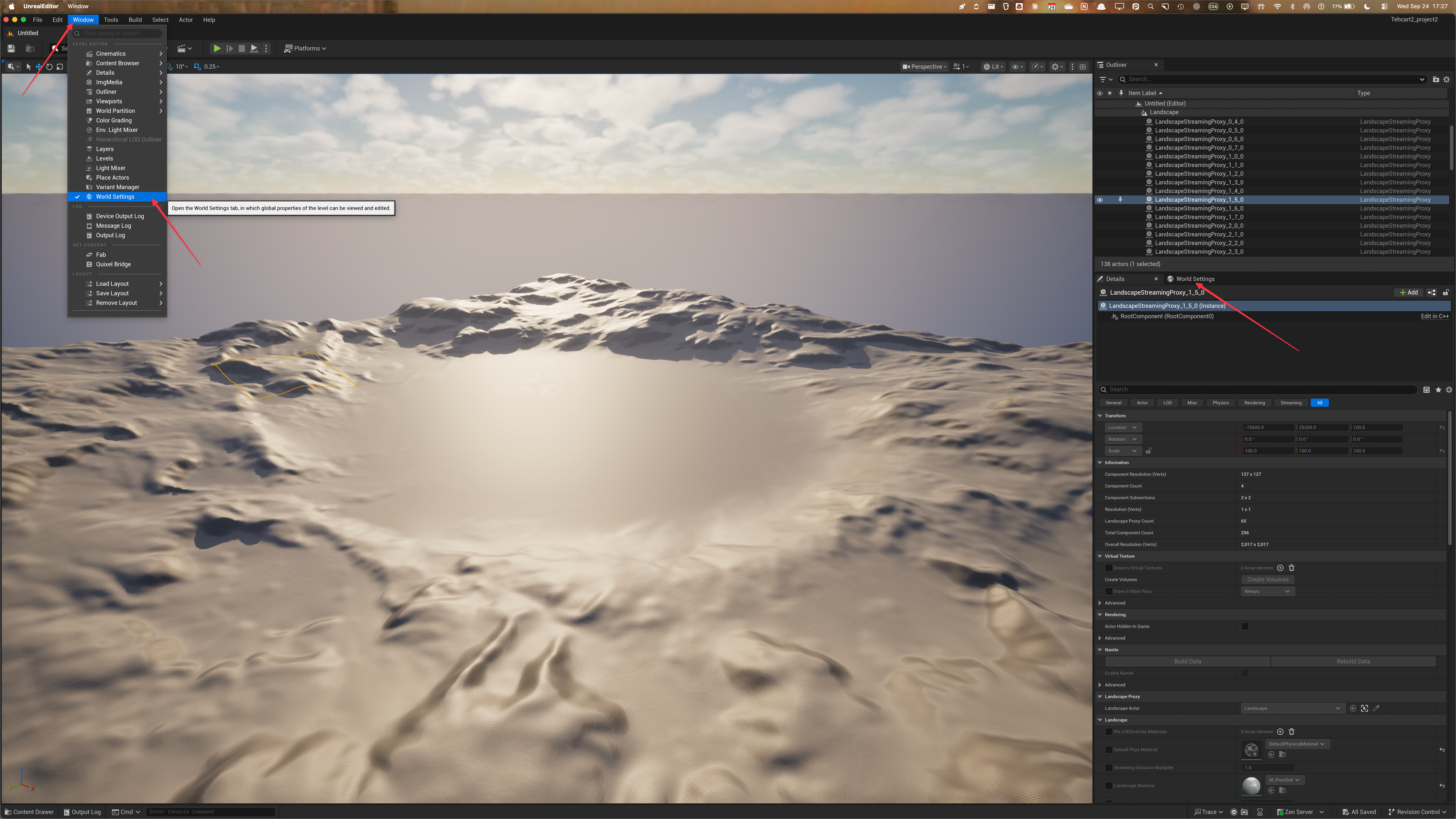The height and width of the screenshot is (819, 1456).
Task: Toggle Scale lock ratio icon
Action: click(1149, 451)
